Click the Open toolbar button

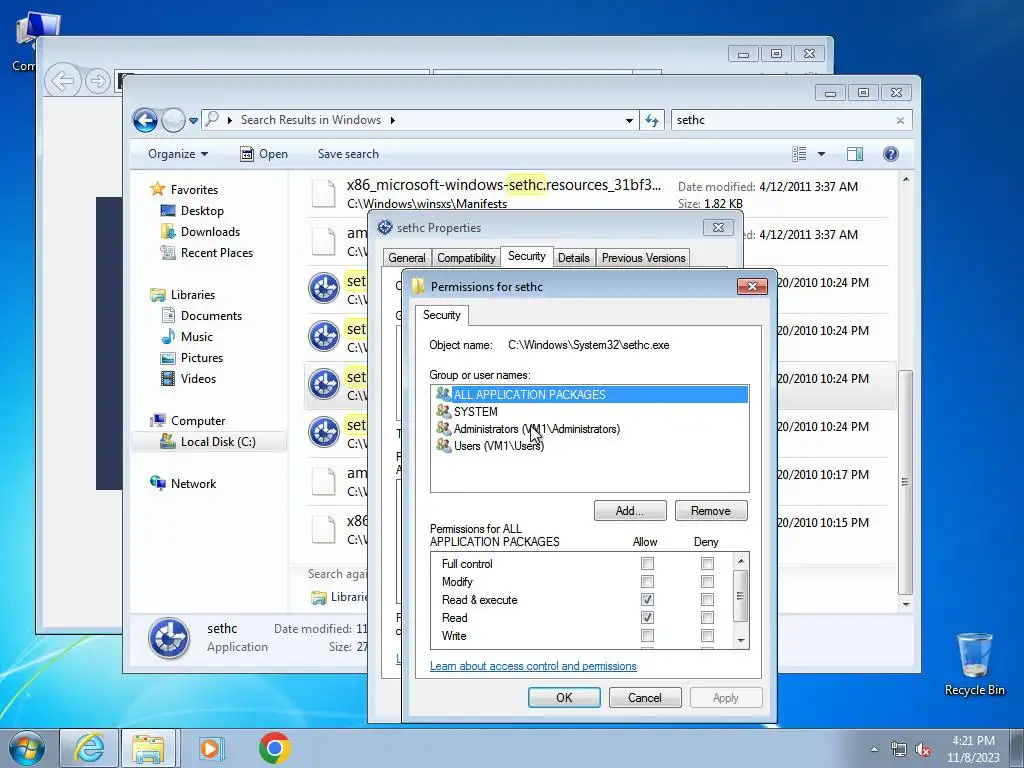pos(264,154)
